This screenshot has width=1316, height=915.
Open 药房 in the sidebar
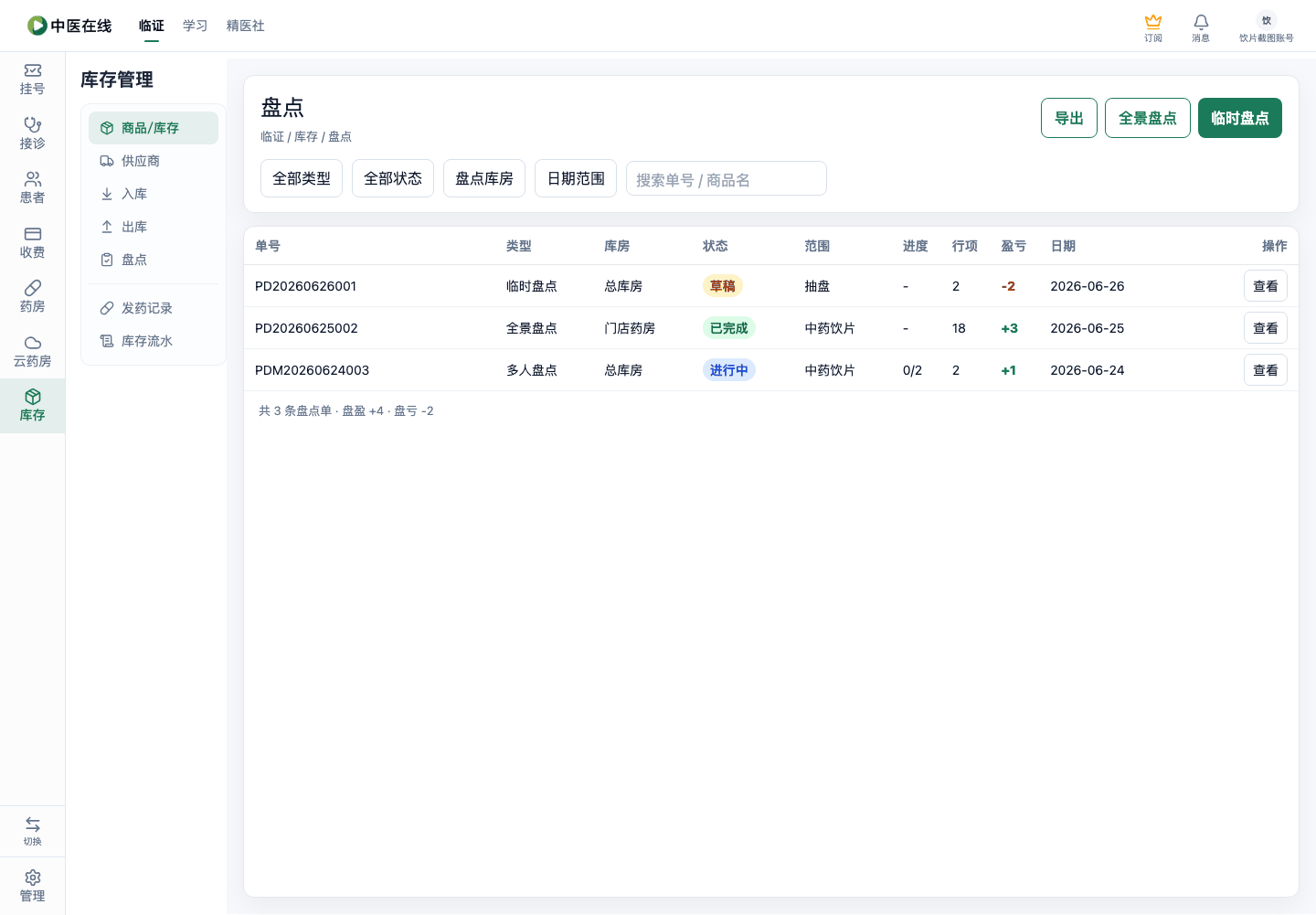click(33, 297)
